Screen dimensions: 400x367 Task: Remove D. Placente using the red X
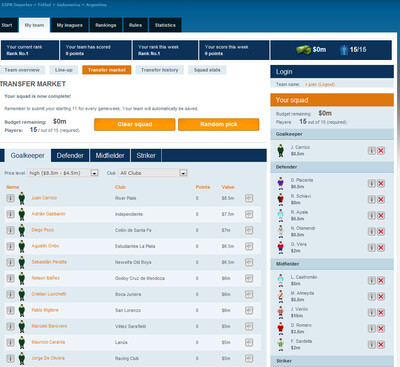[x=381, y=184]
